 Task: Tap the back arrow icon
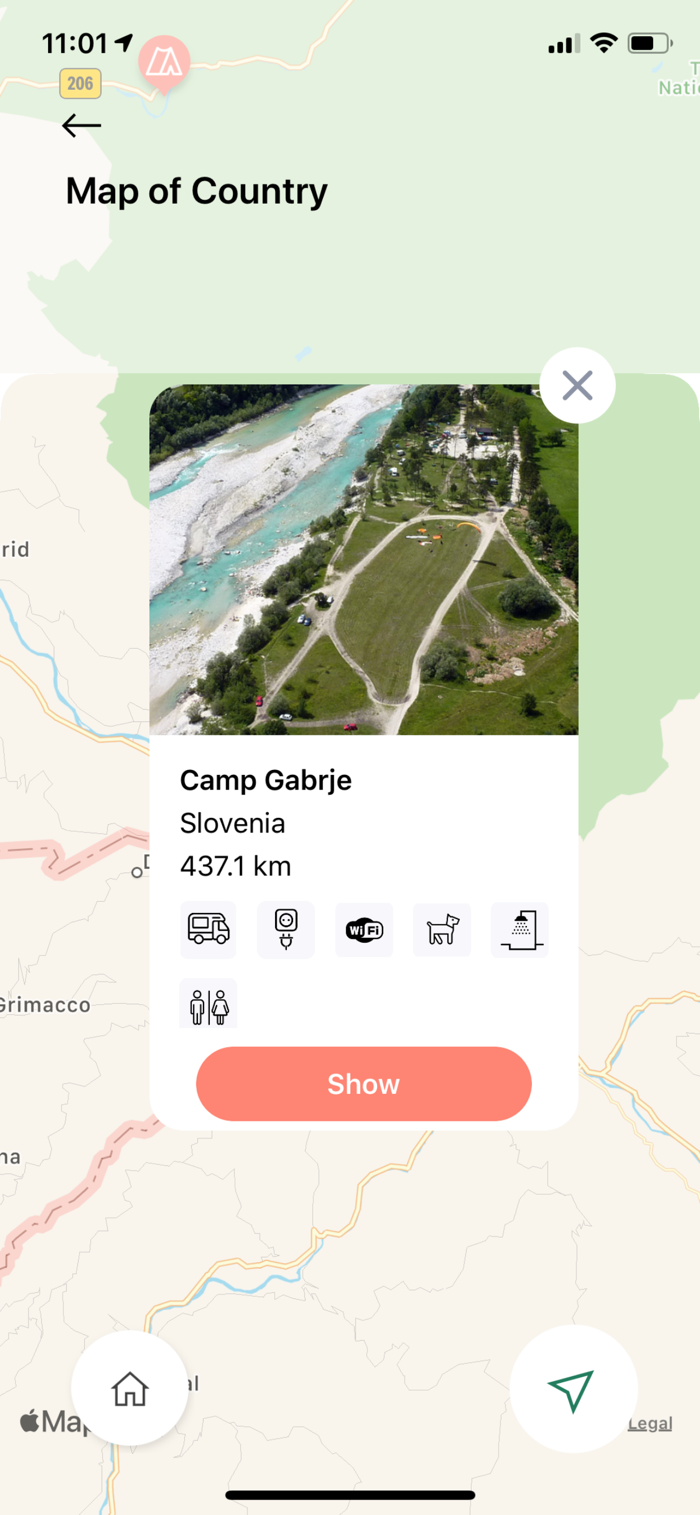(81, 125)
